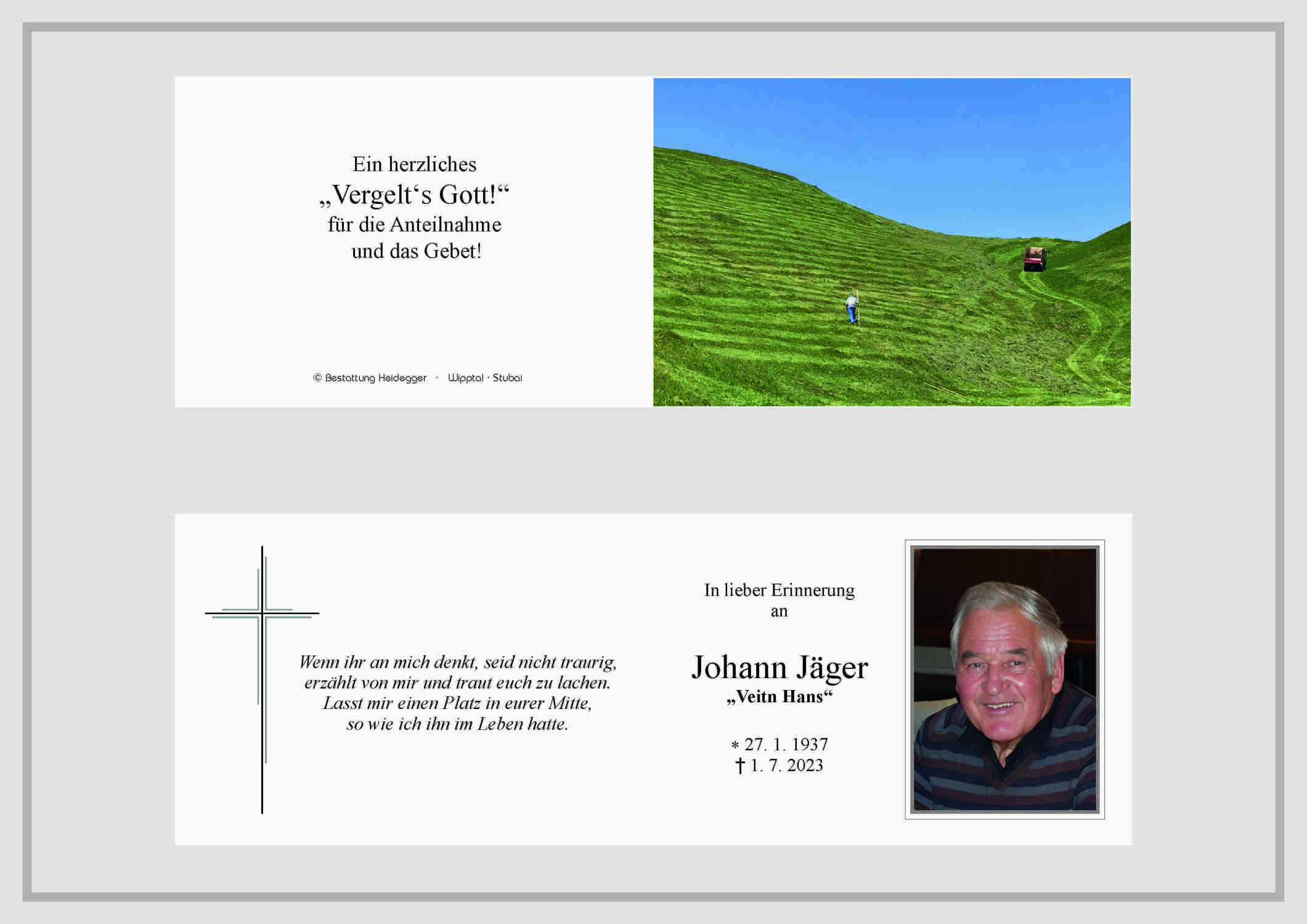Click the red hay wagon in photo

pyautogui.click(x=1035, y=259)
